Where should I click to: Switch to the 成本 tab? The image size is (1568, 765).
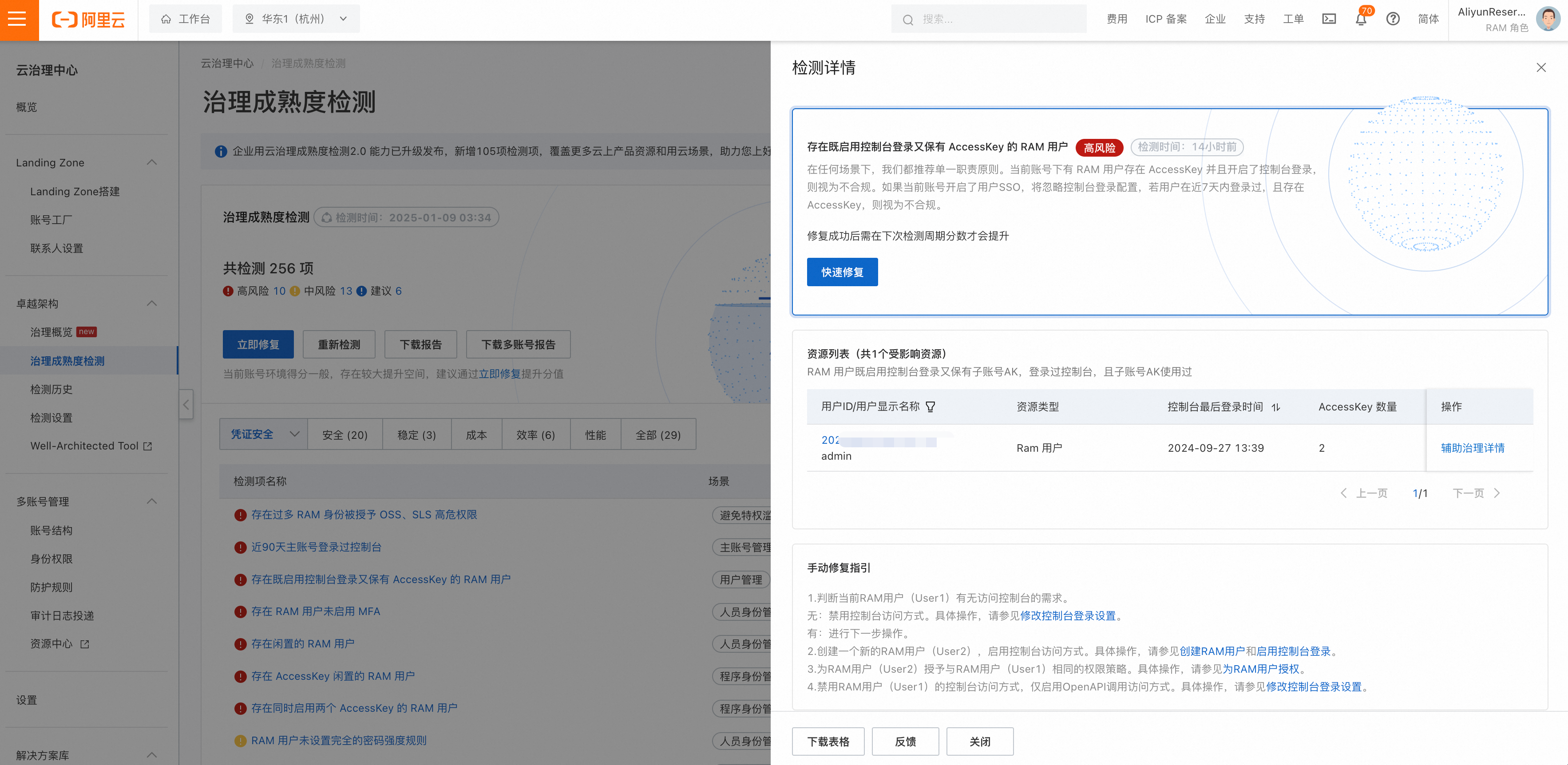tap(477, 434)
